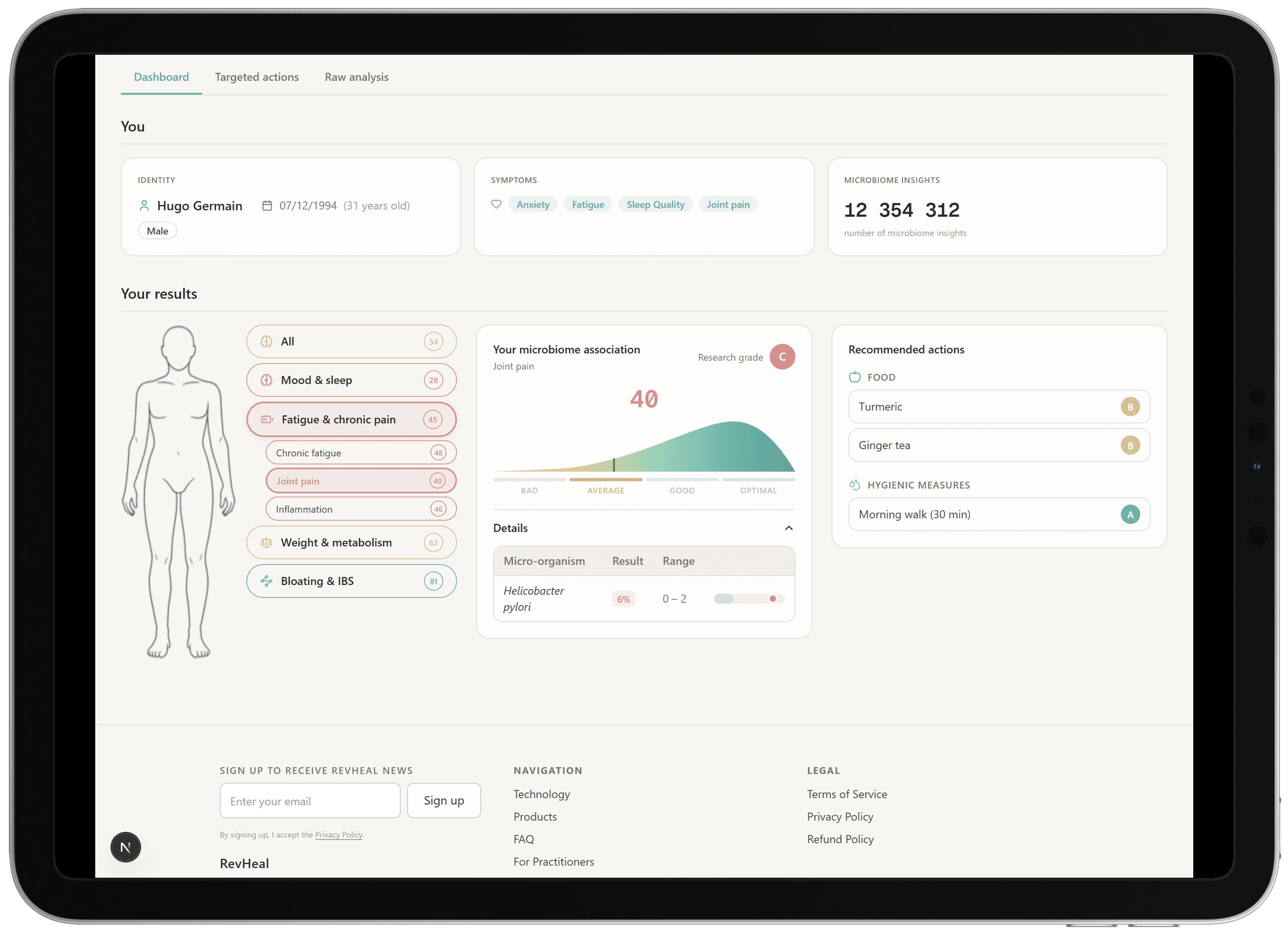Open the Raw analysis tab
The width and height of the screenshot is (1288, 933).
coord(356,77)
